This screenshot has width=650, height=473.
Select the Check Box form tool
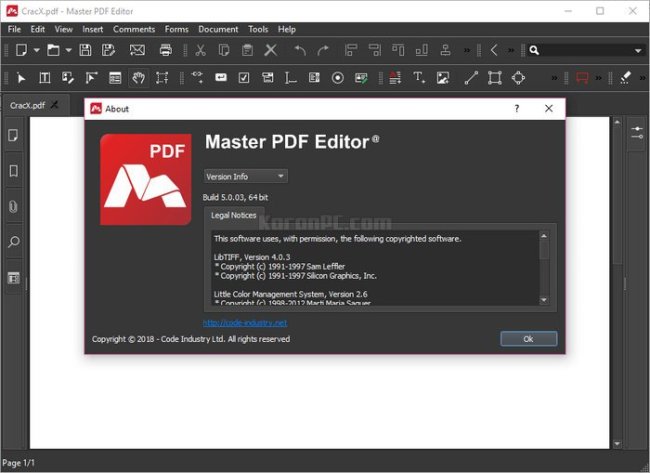244,78
